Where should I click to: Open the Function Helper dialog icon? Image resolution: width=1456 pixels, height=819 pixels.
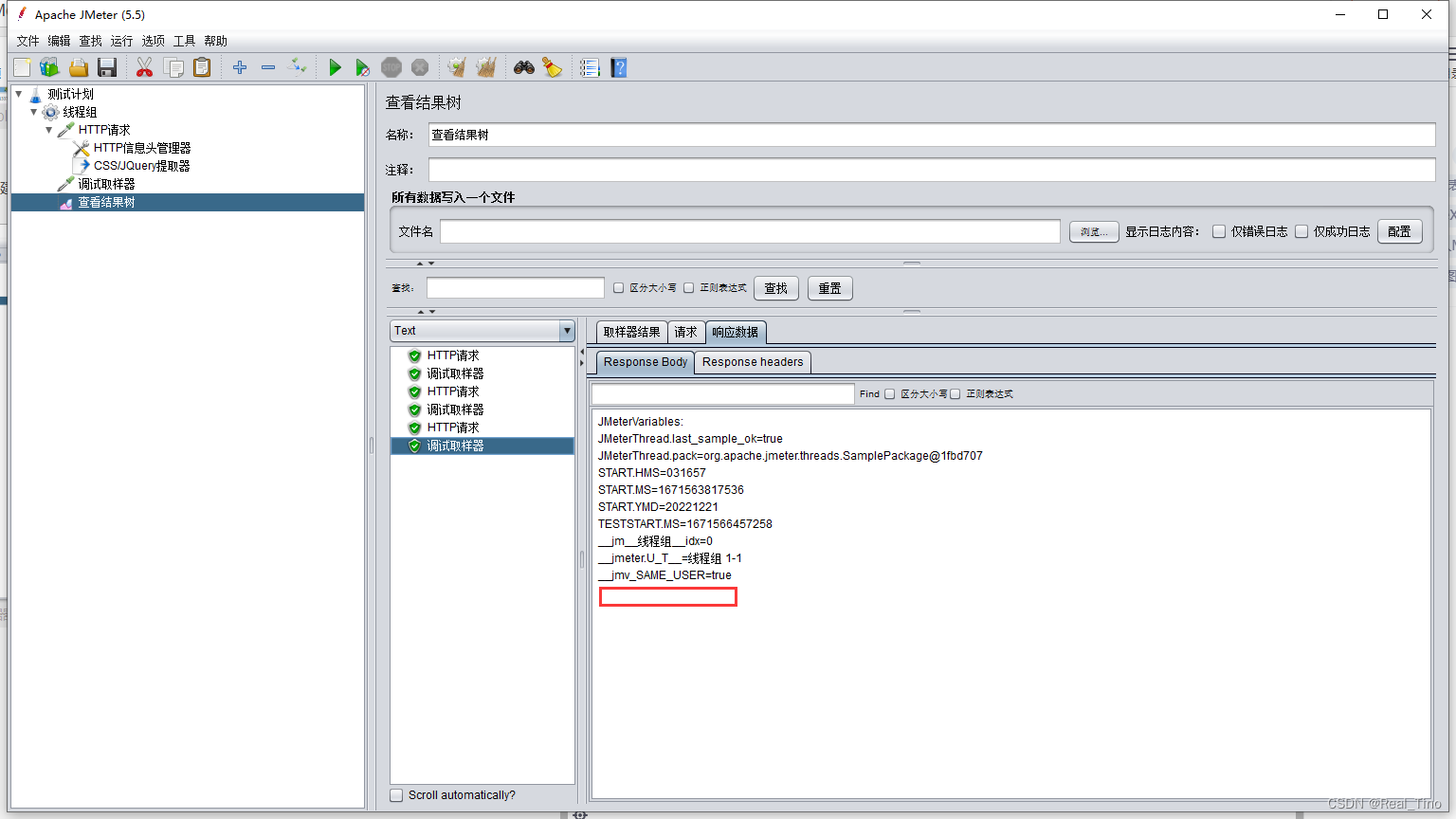pos(590,67)
